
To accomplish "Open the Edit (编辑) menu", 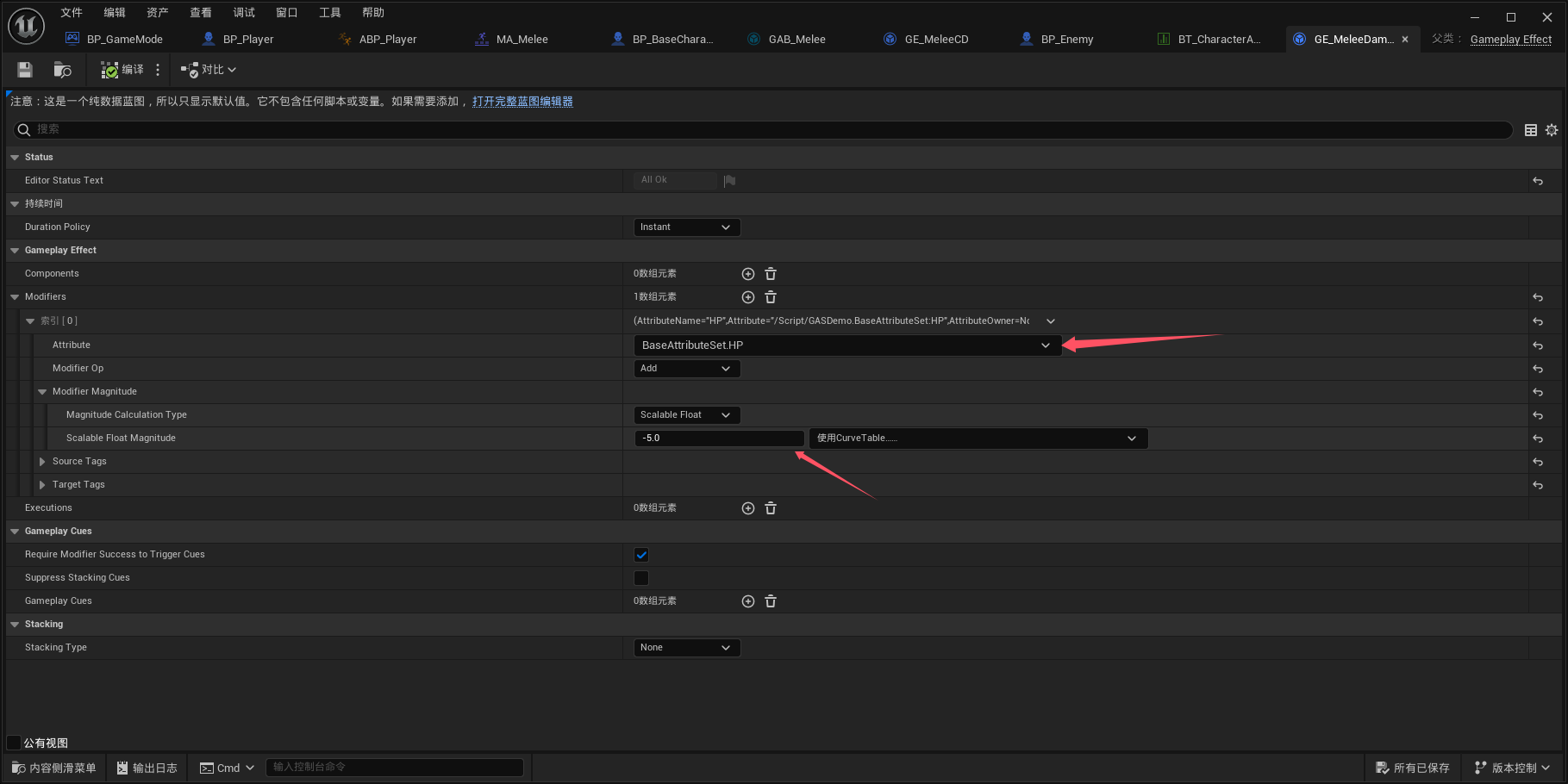I will [x=115, y=12].
